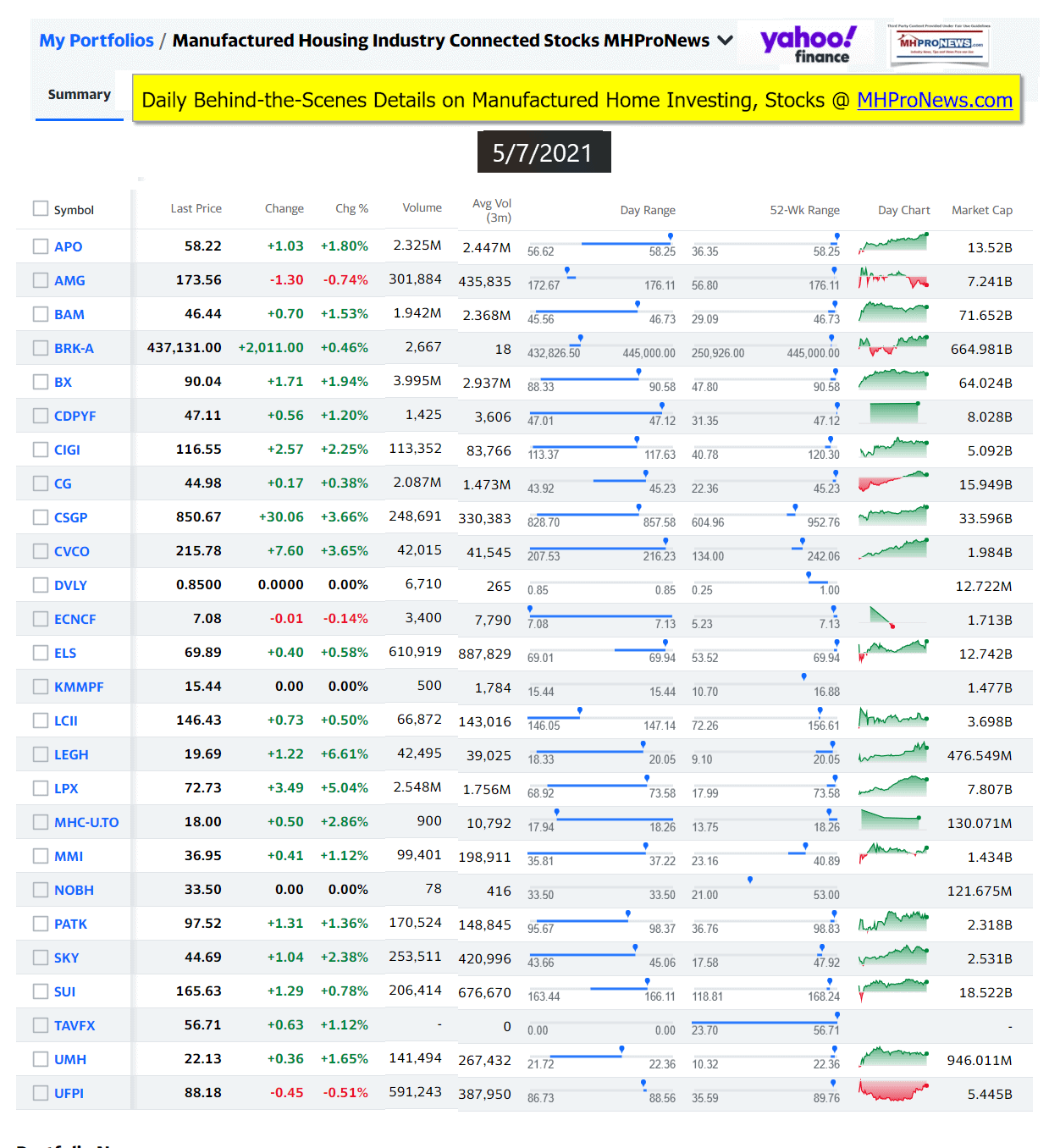
Task: View the UFPI red day chart
Action: pyautogui.click(x=893, y=1091)
